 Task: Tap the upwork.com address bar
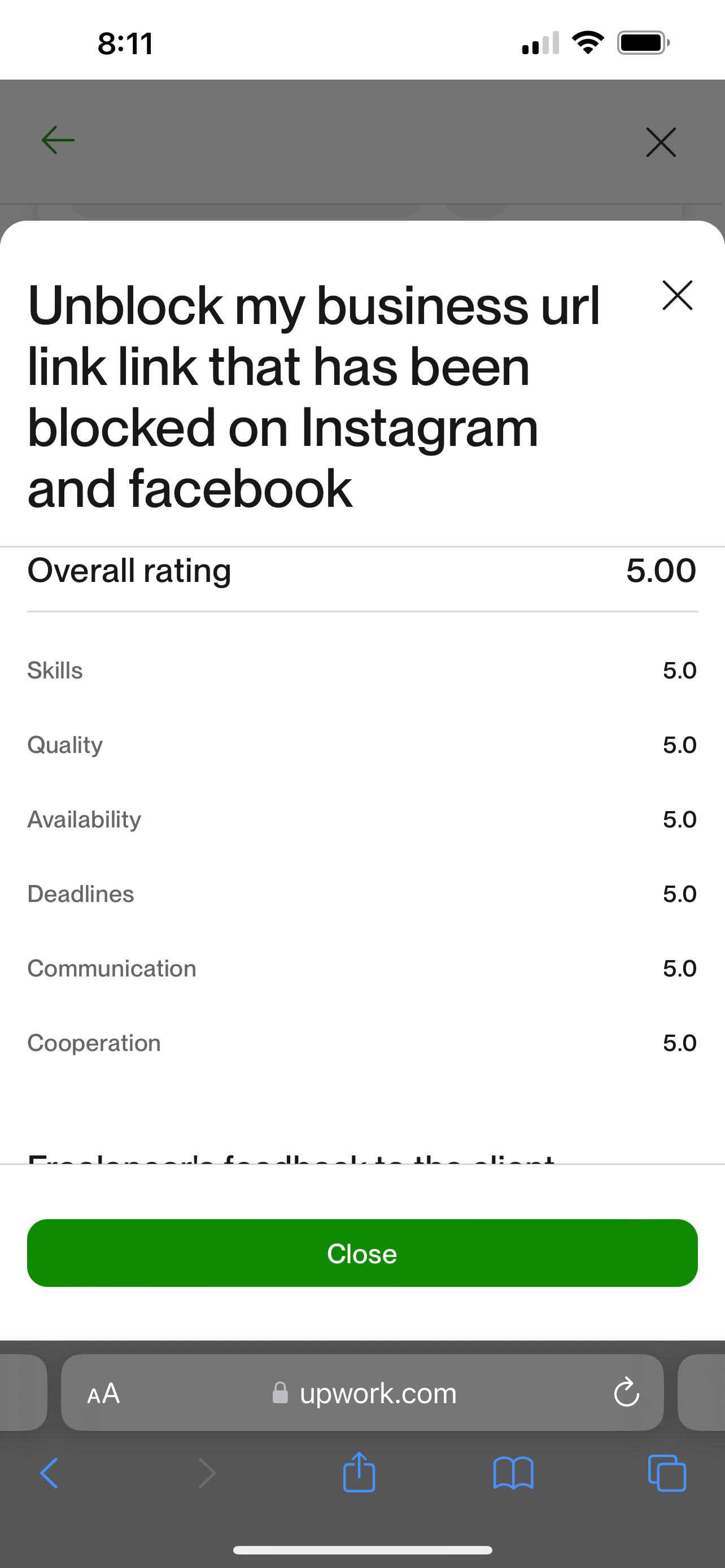click(362, 1392)
